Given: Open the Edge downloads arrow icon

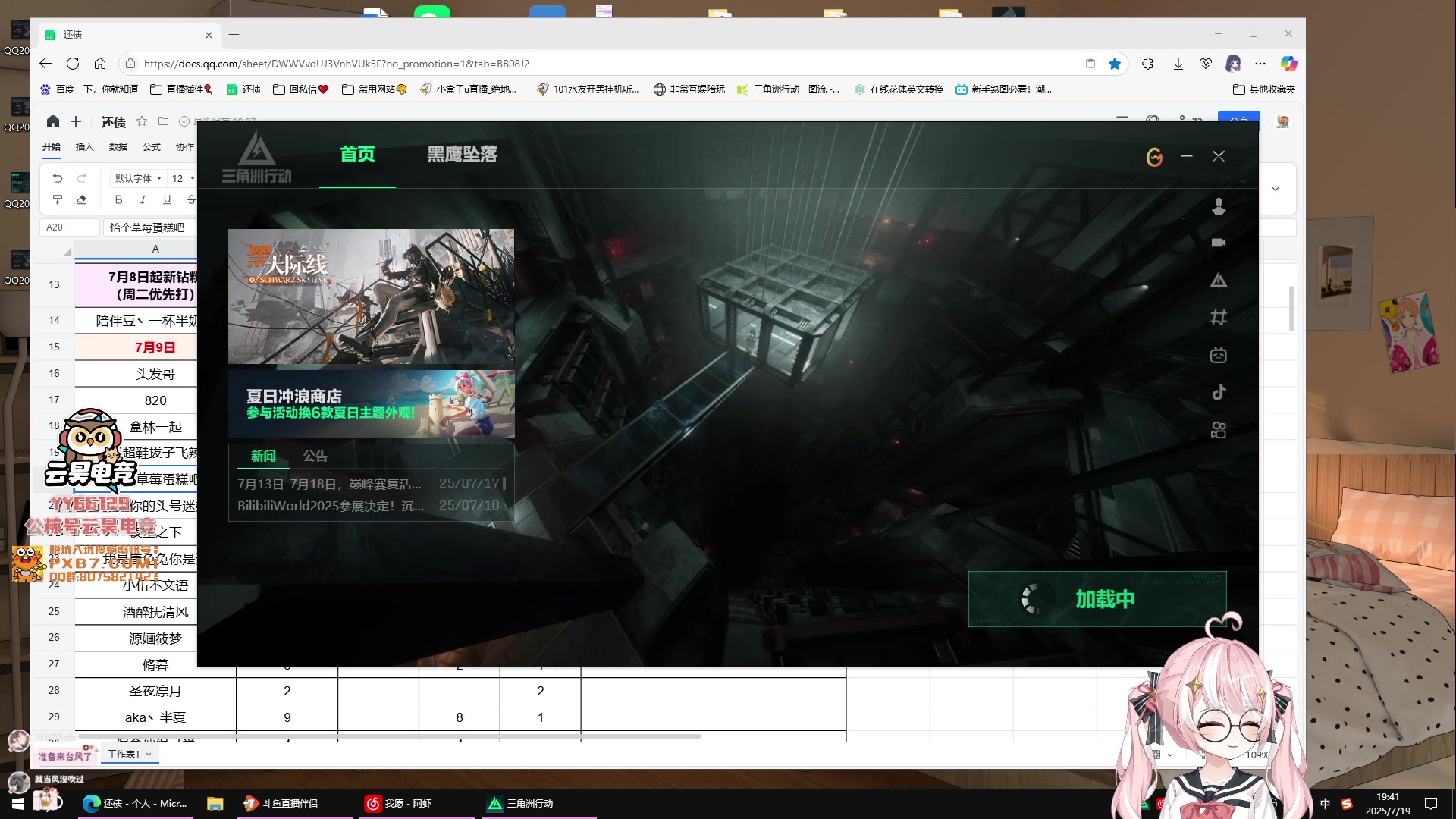Looking at the screenshot, I should click(x=1178, y=64).
